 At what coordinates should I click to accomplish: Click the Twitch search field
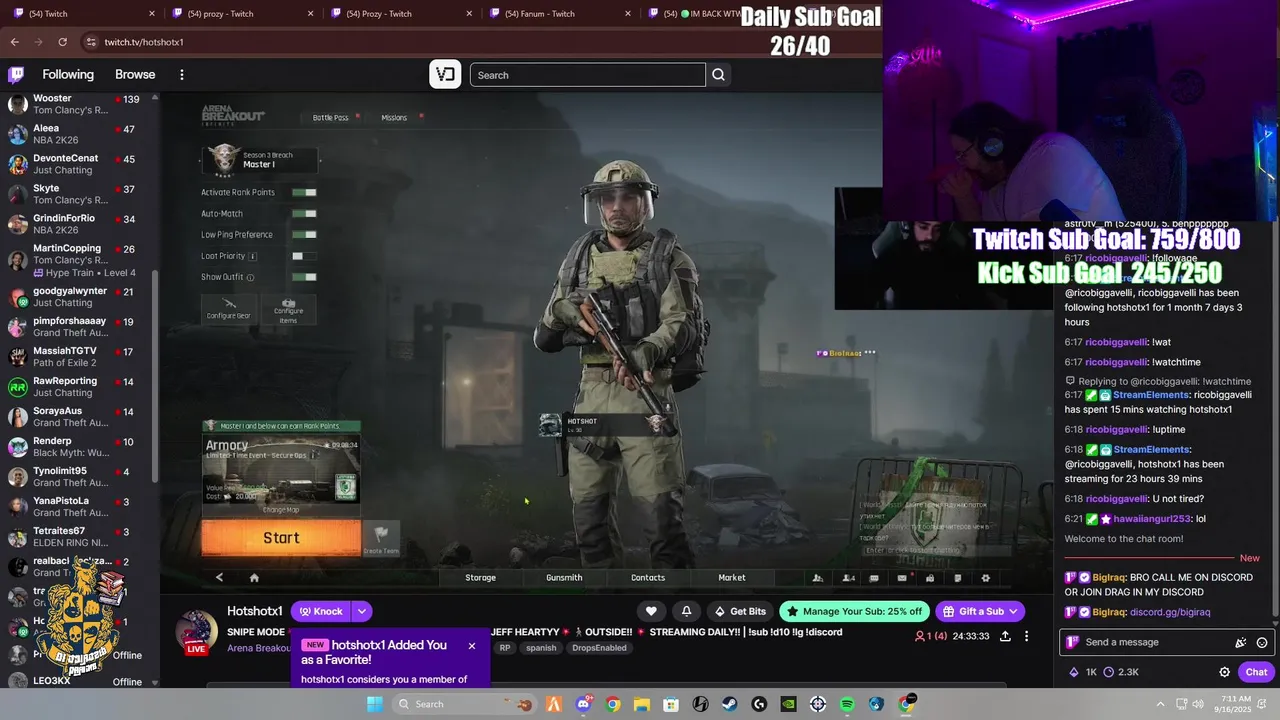click(x=587, y=75)
